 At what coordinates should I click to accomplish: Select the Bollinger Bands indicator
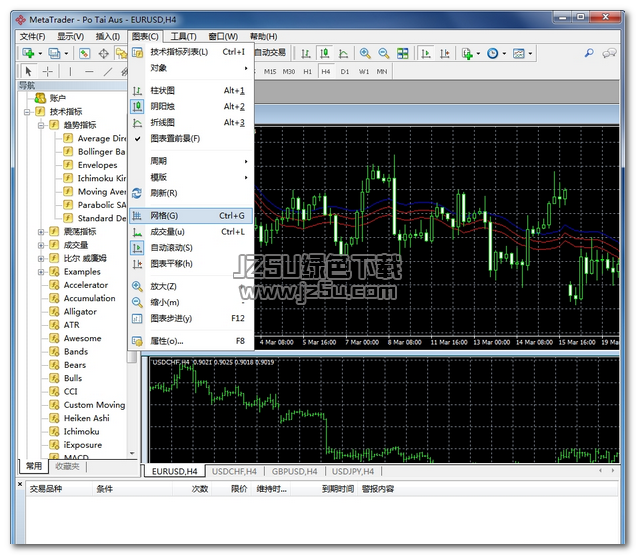95,152
